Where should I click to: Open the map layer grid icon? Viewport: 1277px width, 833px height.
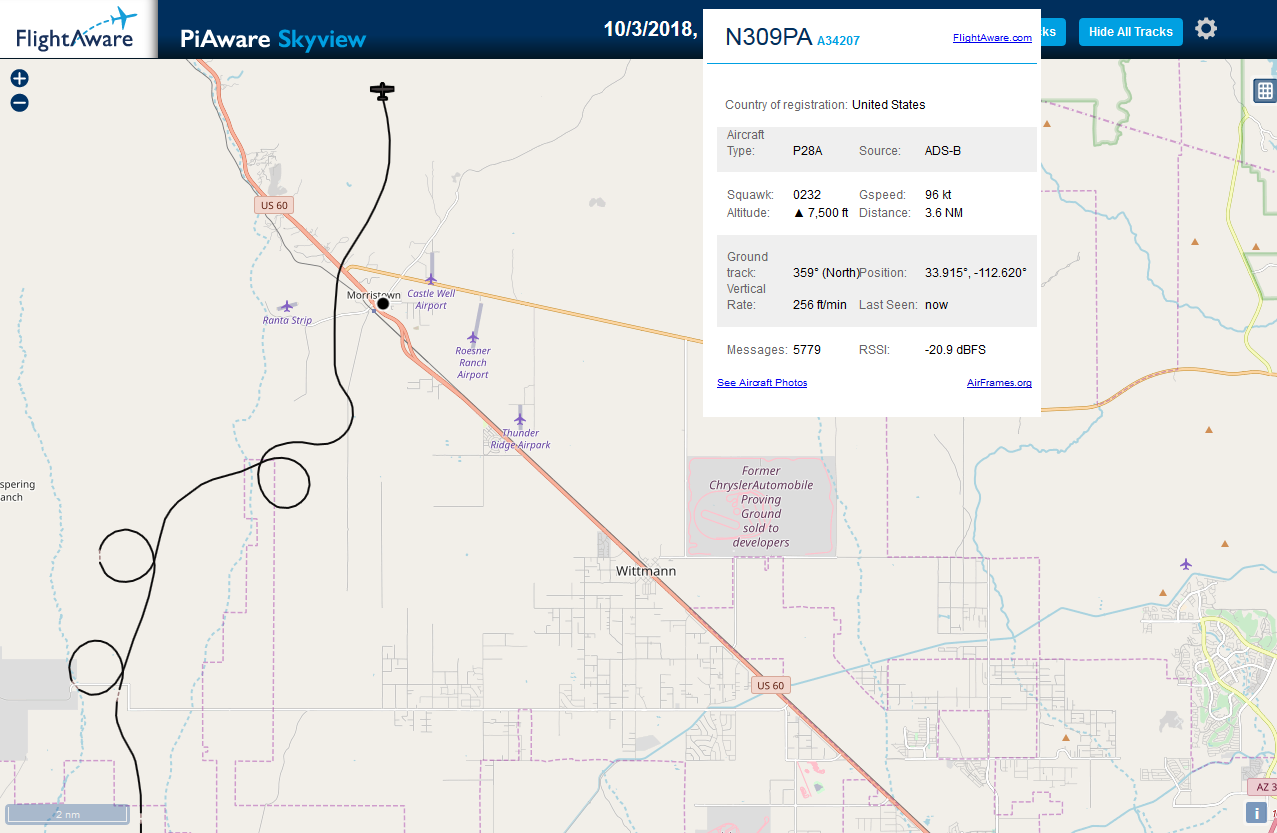click(1265, 91)
